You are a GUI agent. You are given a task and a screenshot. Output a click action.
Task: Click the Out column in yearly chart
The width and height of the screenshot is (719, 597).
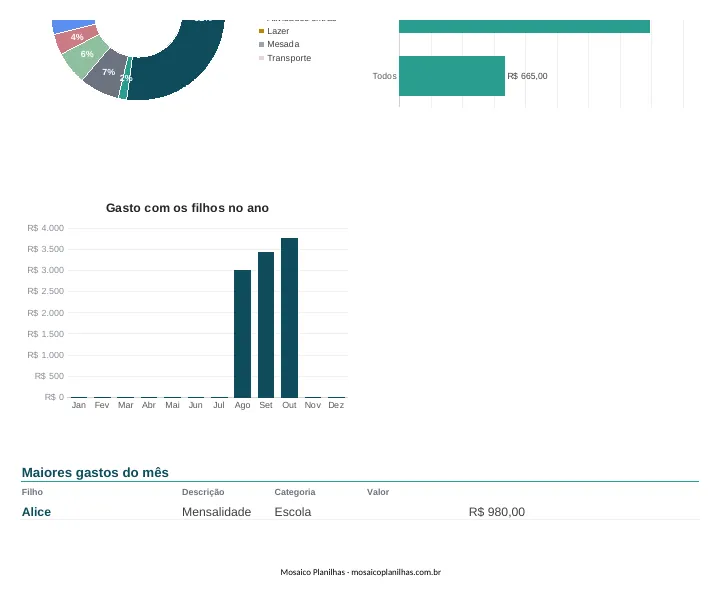click(289, 318)
